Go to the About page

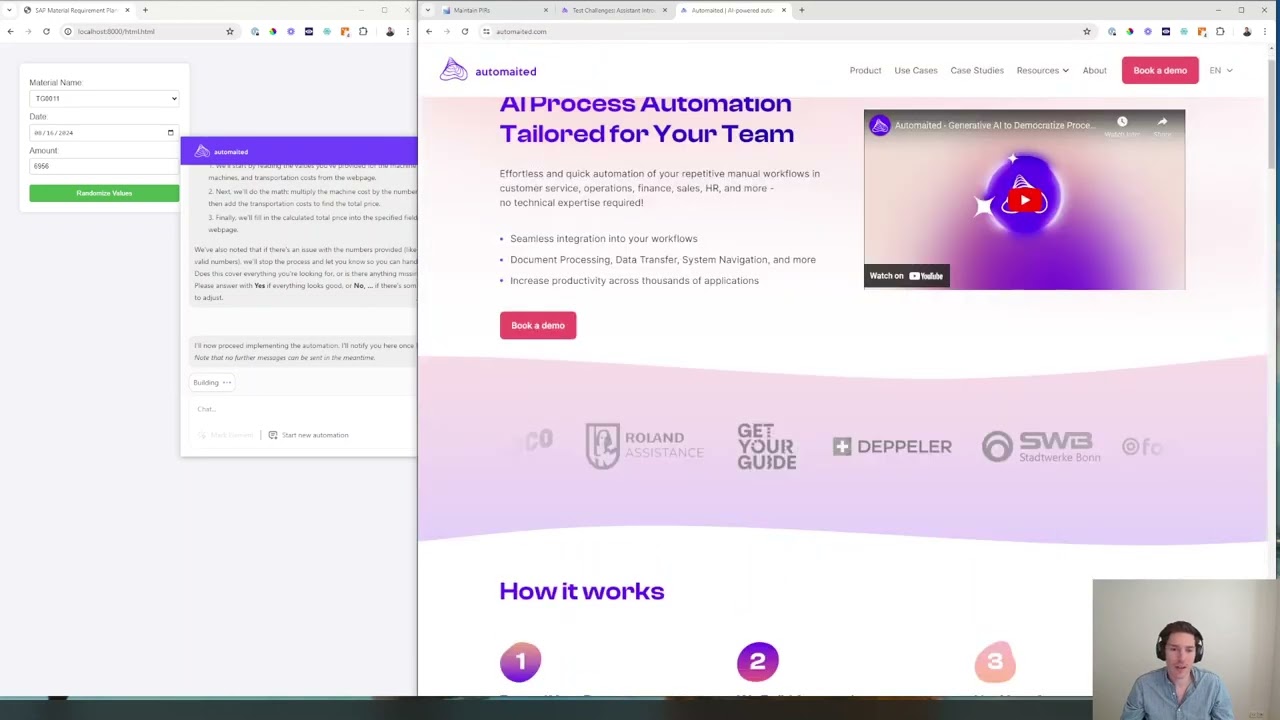(x=1094, y=70)
